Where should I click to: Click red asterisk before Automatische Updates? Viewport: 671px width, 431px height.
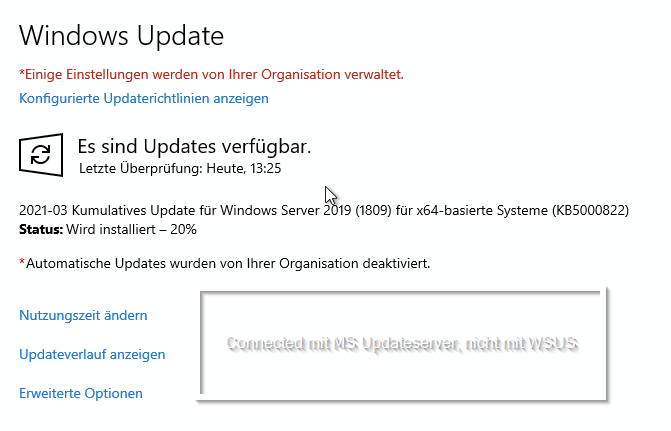pyautogui.click(x=22, y=262)
